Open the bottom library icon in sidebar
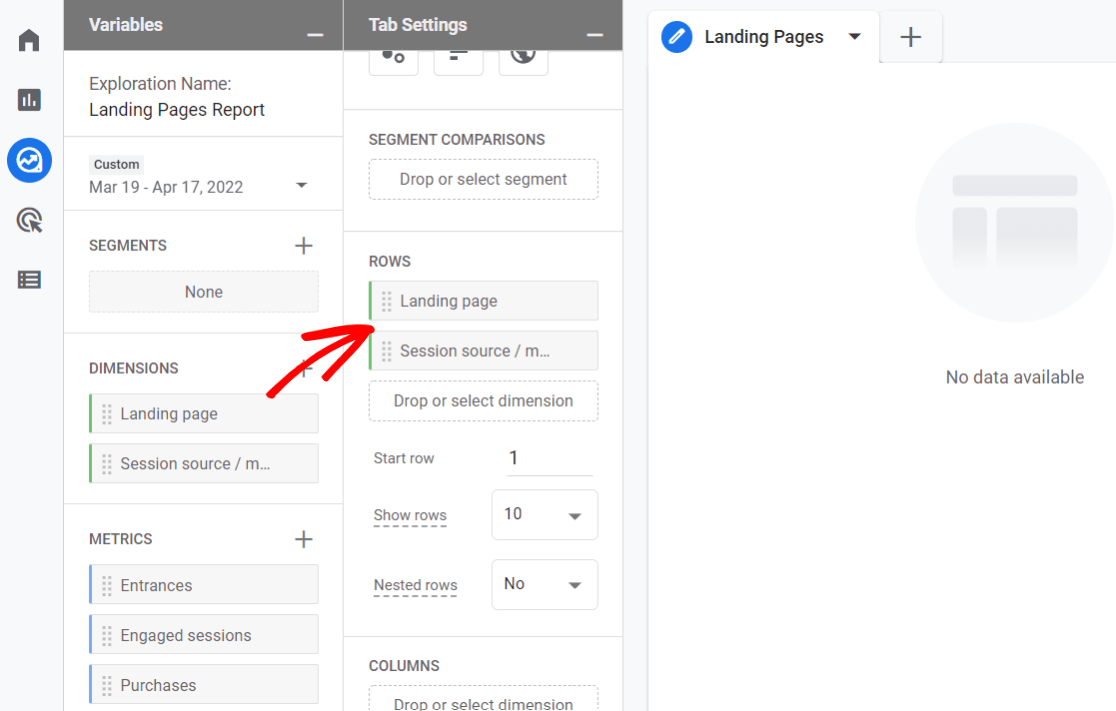 pos(29,280)
